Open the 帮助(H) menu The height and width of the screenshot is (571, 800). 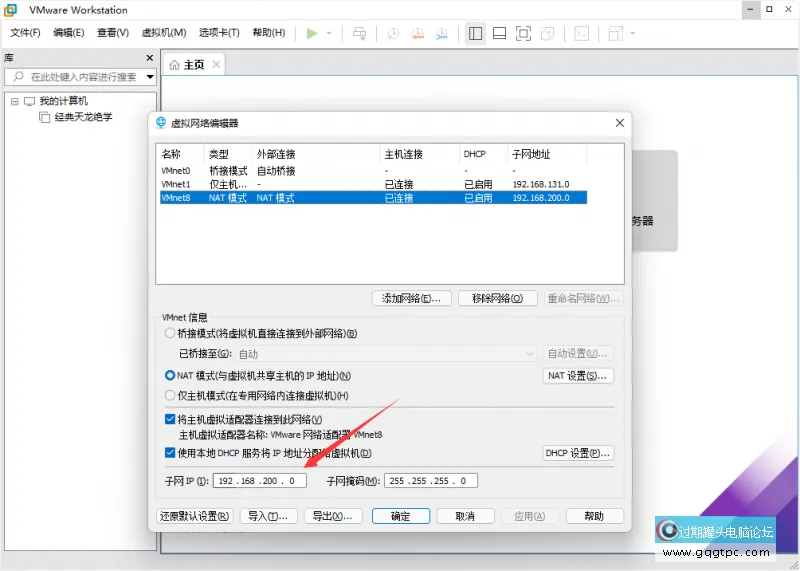(x=269, y=33)
